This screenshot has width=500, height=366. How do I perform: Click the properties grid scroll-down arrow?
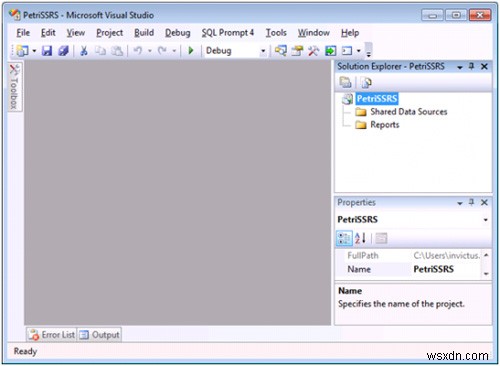[x=486, y=274]
